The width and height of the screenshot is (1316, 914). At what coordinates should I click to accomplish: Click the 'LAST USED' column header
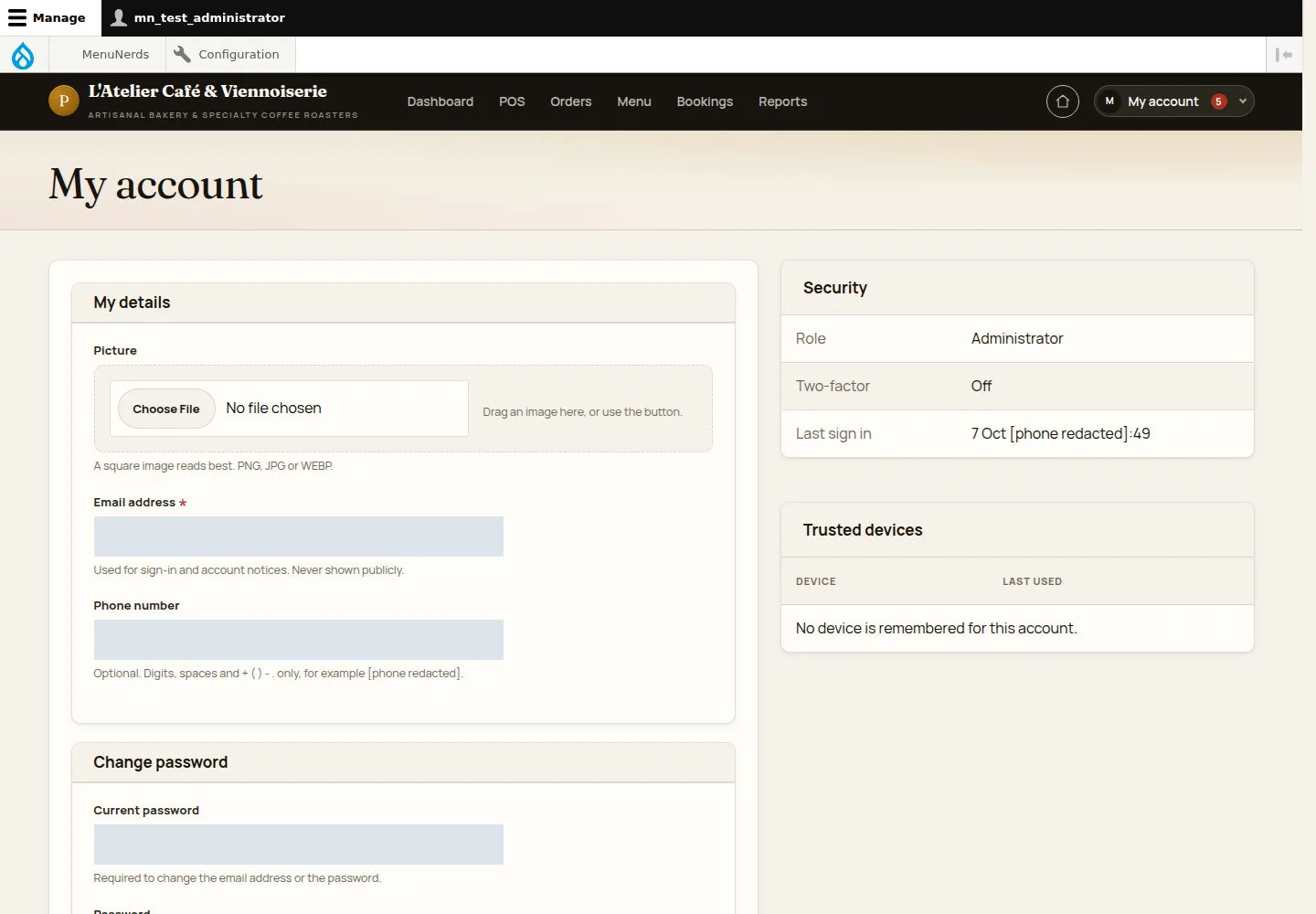1032,581
